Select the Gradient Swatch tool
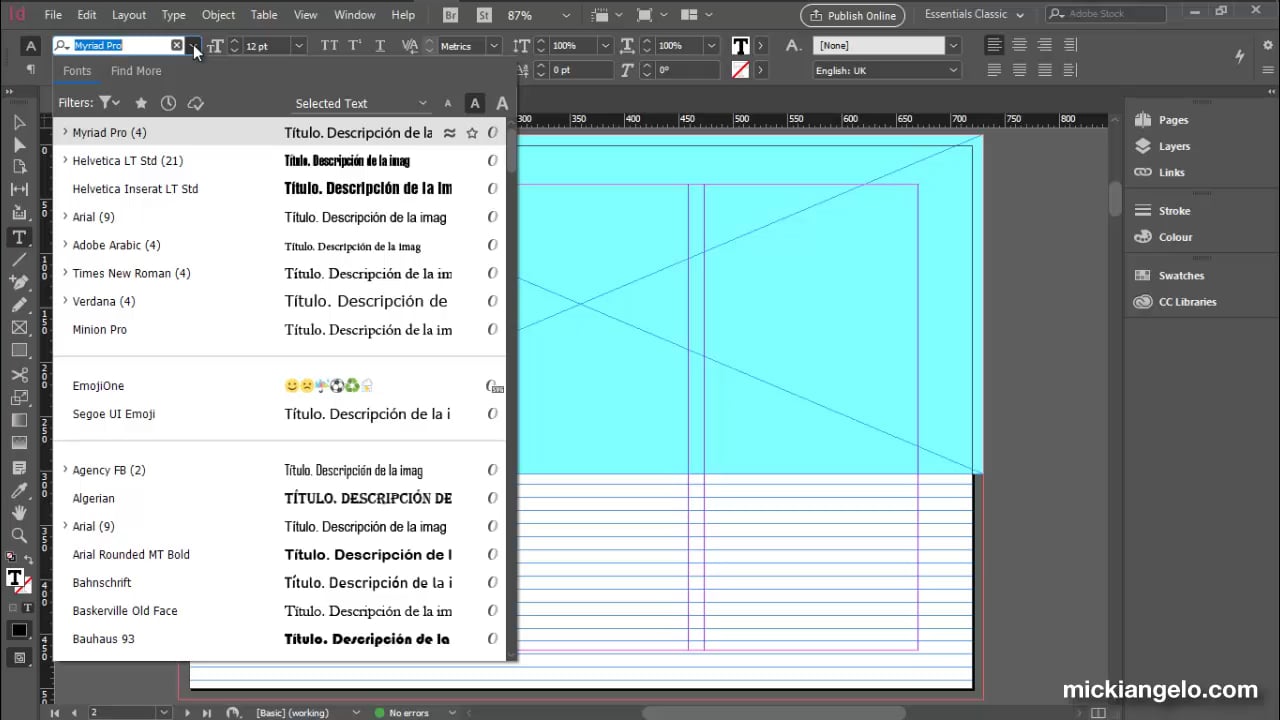The width and height of the screenshot is (1280, 720). [19, 420]
